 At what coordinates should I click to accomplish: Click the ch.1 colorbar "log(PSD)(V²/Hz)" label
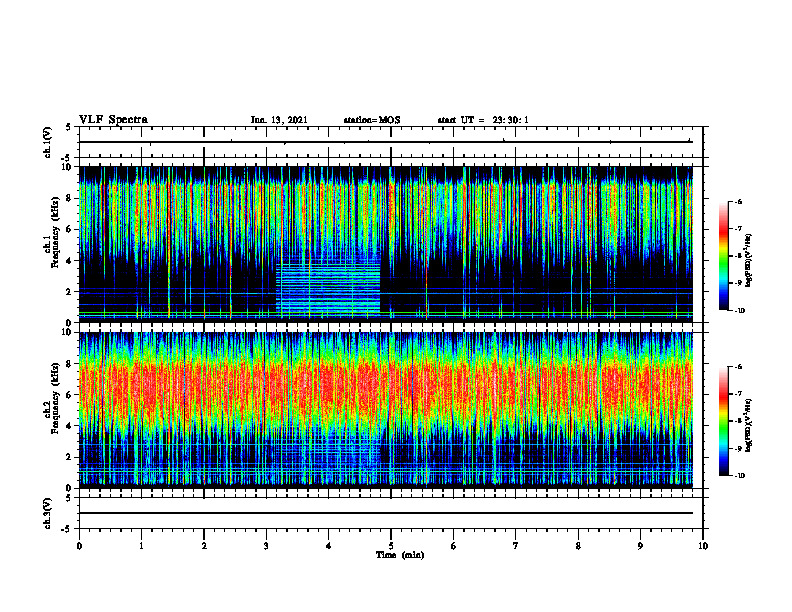point(749,261)
